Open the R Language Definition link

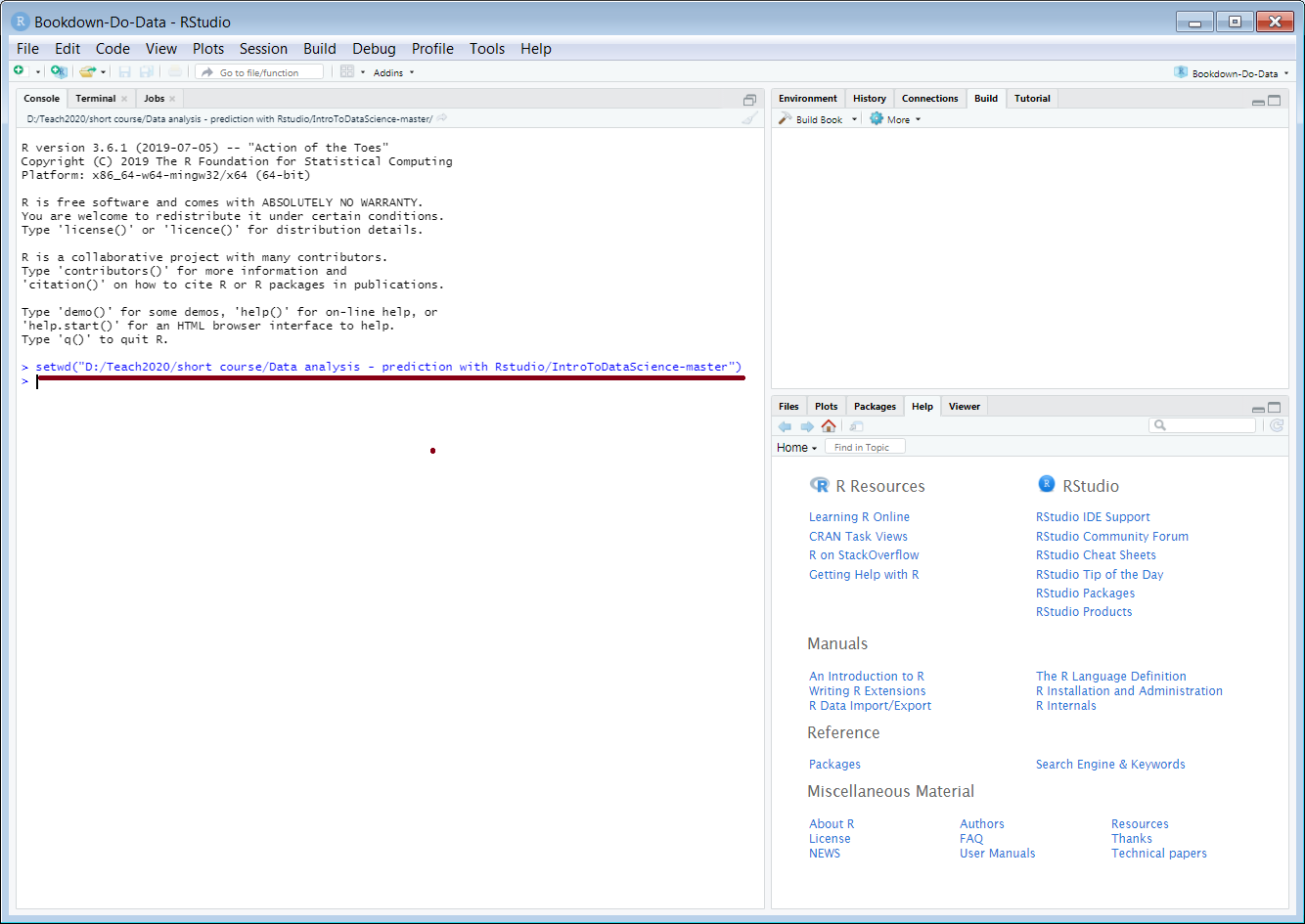[x=1111, y=677]
